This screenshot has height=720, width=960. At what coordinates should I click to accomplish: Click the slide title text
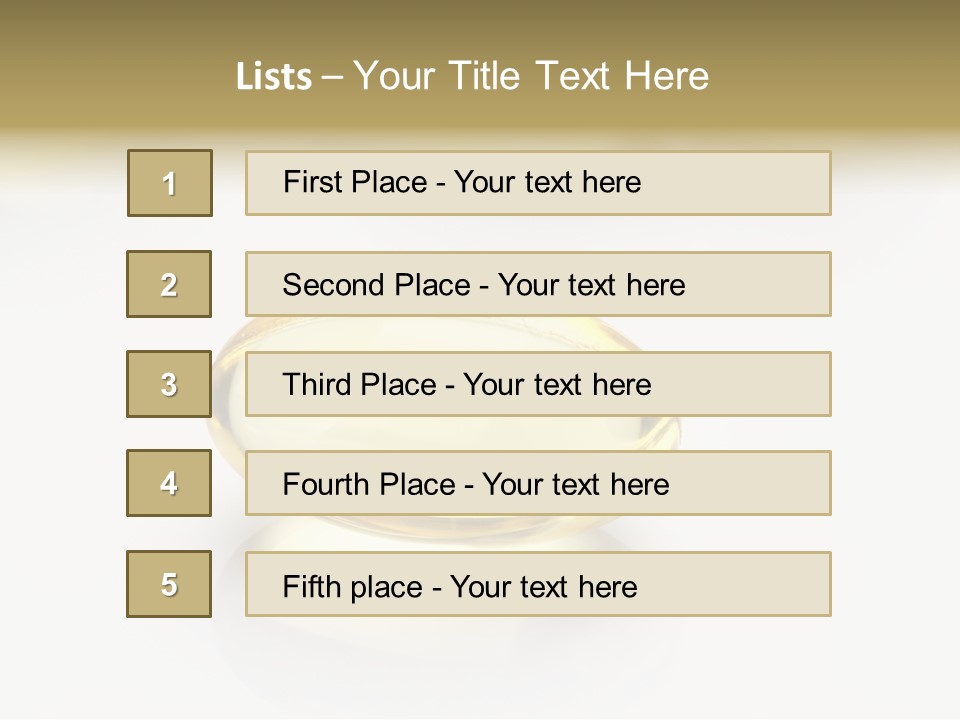point(472,76)
